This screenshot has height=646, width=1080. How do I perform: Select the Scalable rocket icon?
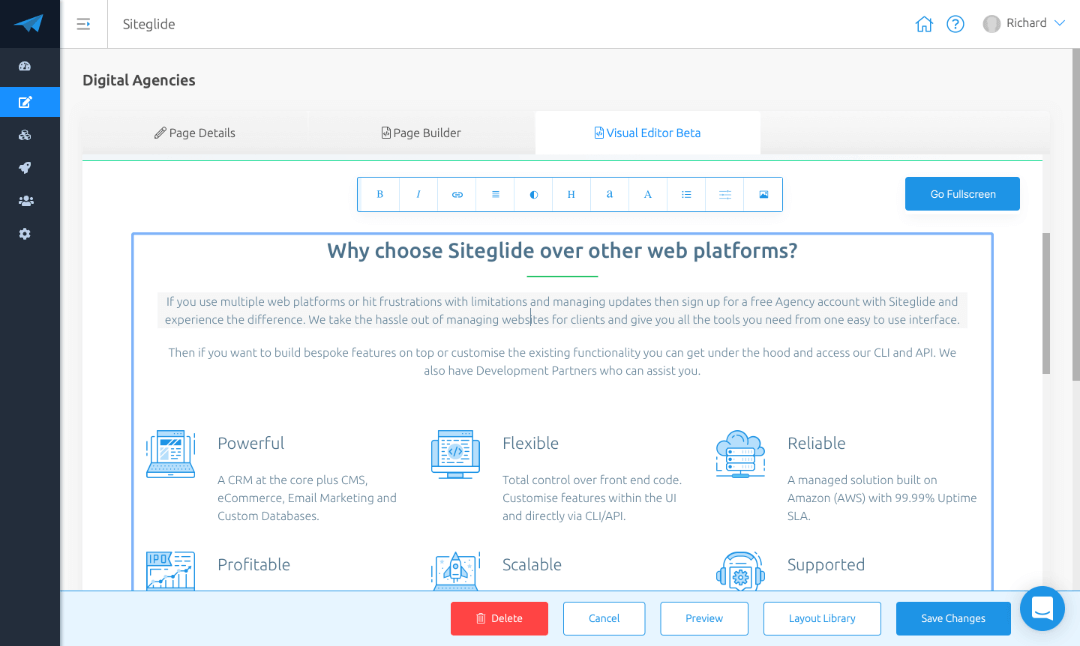455,570
